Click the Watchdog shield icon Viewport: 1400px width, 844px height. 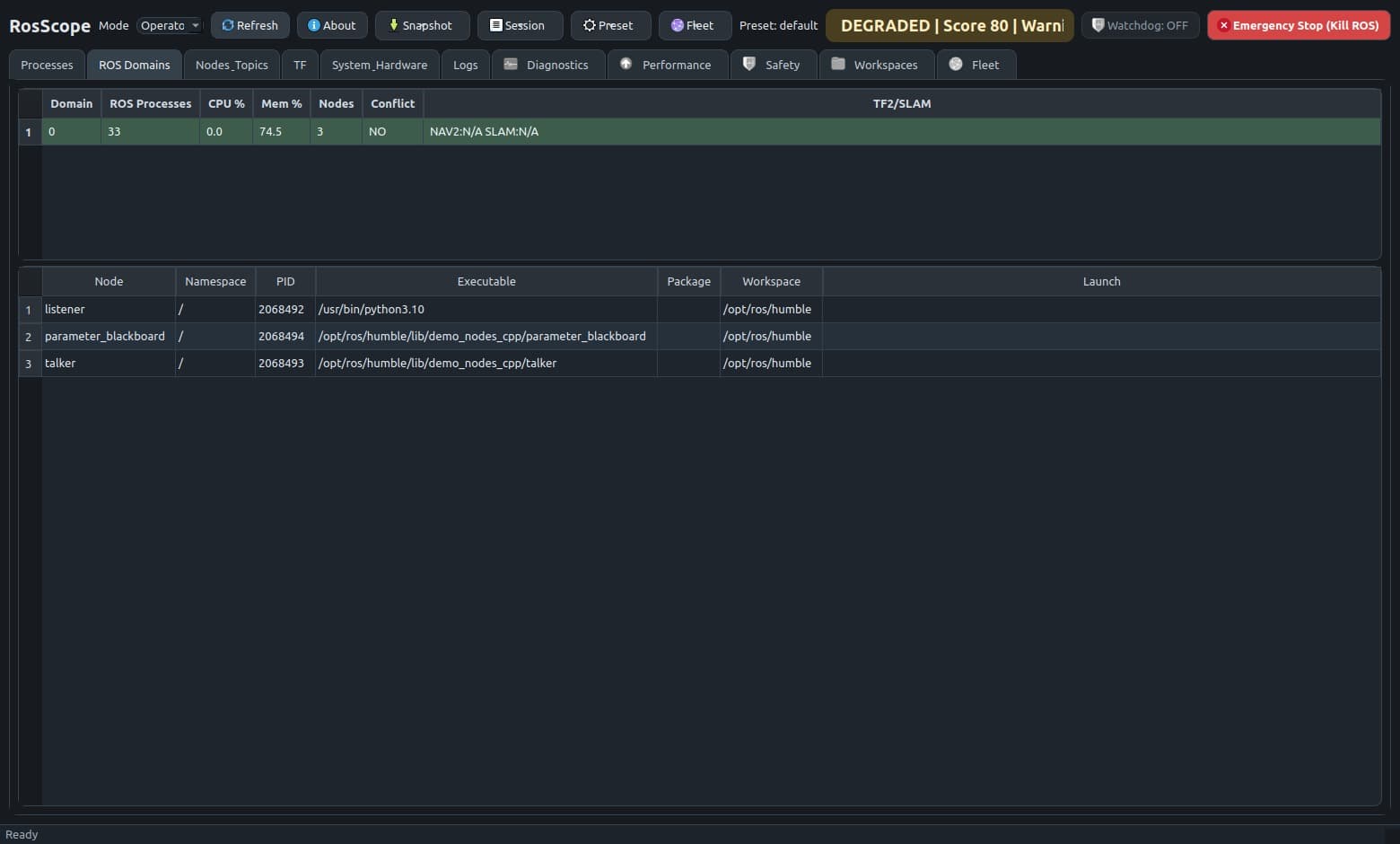tap(1098, 25)
